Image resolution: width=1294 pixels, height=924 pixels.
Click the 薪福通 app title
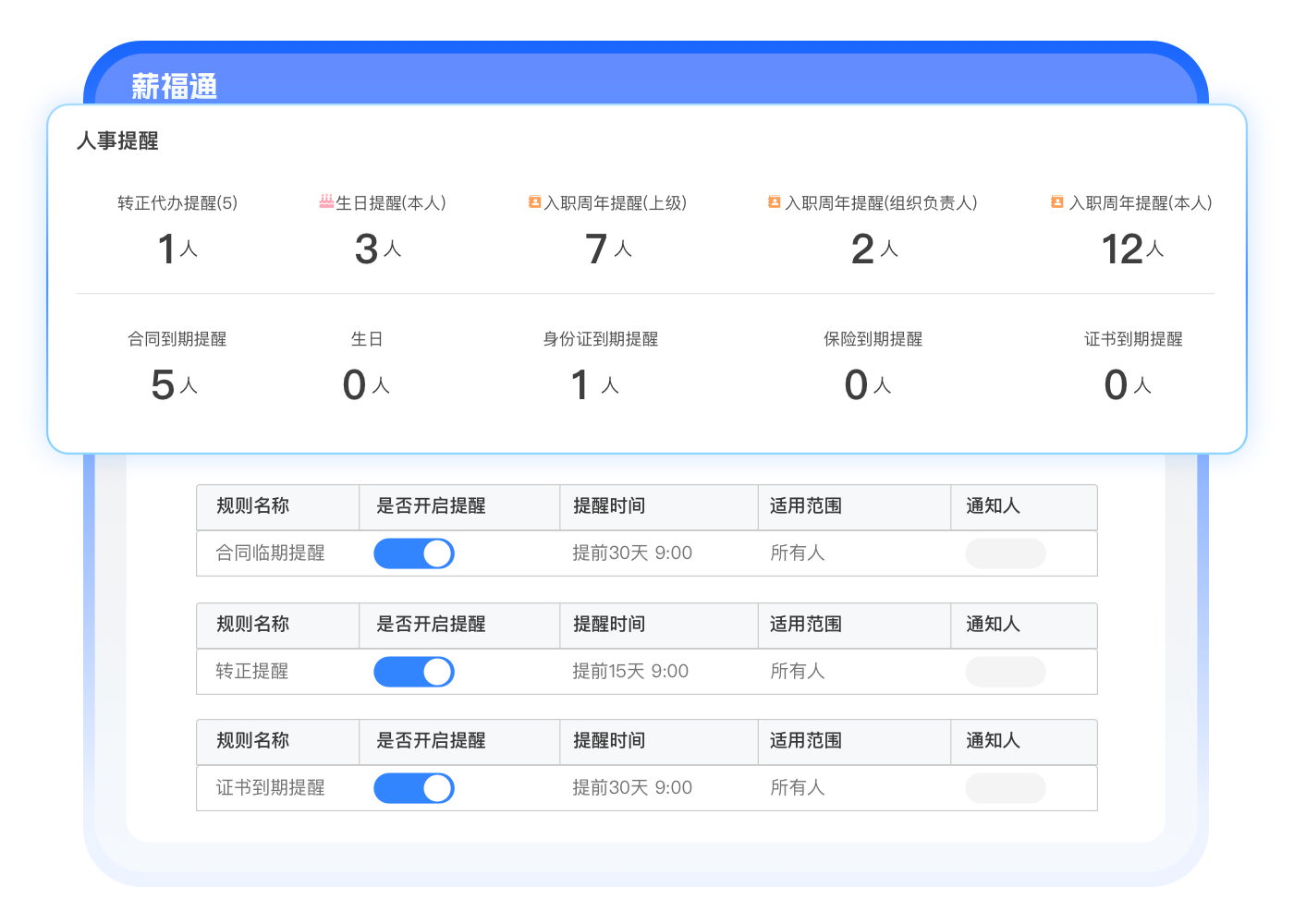coord(174,86)
